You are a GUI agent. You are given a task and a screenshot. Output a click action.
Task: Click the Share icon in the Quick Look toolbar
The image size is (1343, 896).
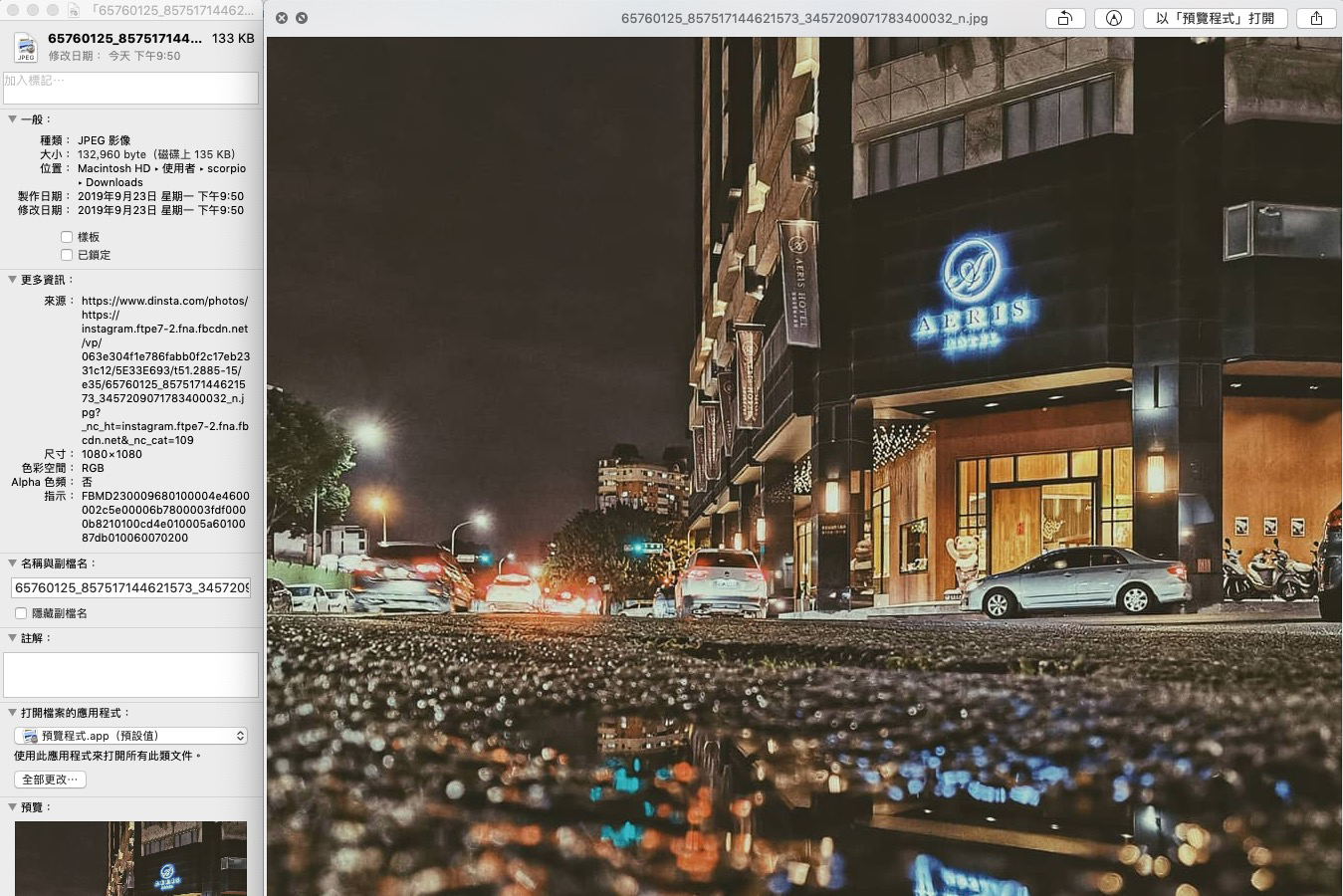(x=1316, y=18)
